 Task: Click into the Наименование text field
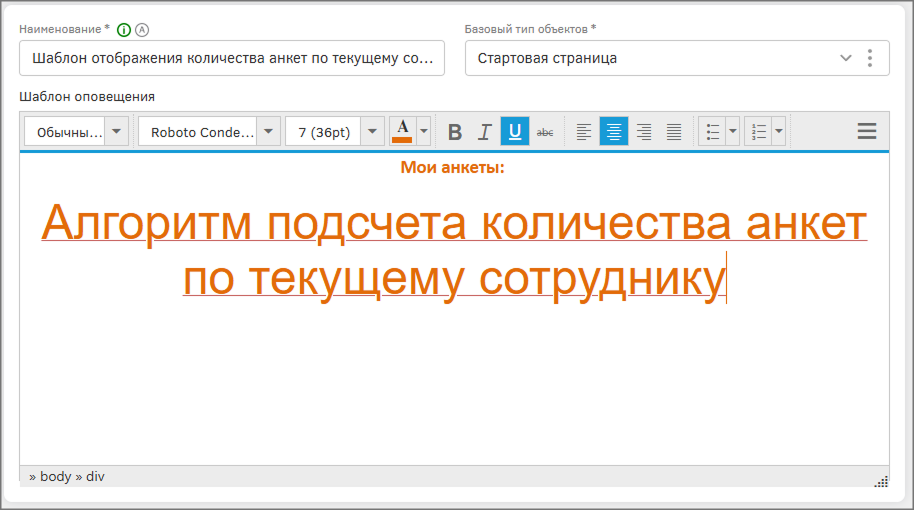click(232, 58)
